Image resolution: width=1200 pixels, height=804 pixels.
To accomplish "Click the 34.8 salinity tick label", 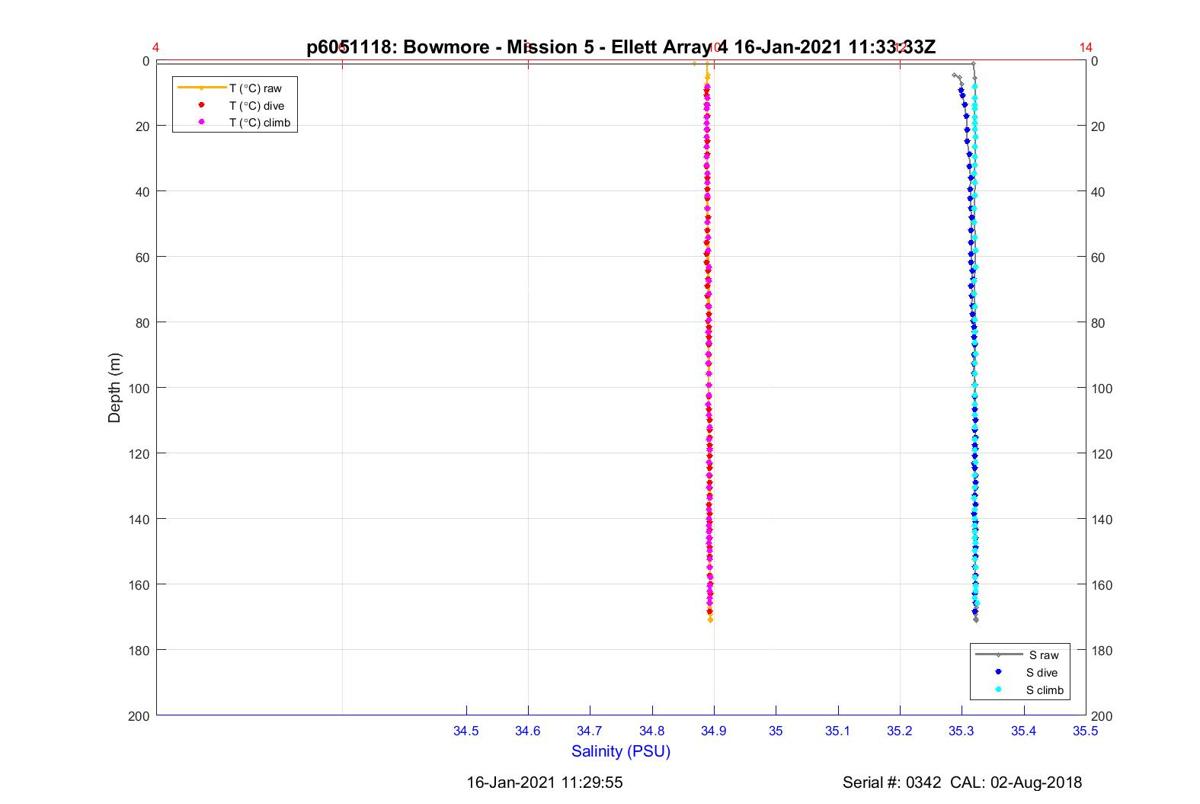I will tap(652, 732).
